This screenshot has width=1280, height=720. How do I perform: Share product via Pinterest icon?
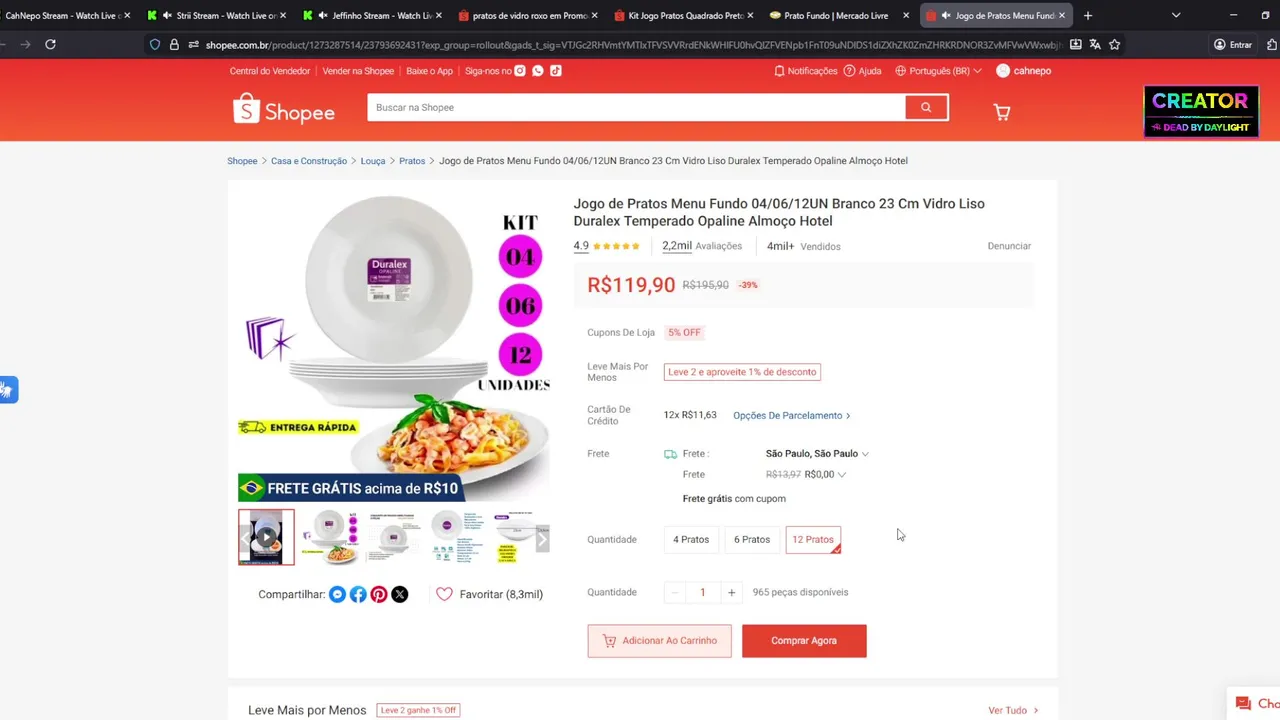379,594
